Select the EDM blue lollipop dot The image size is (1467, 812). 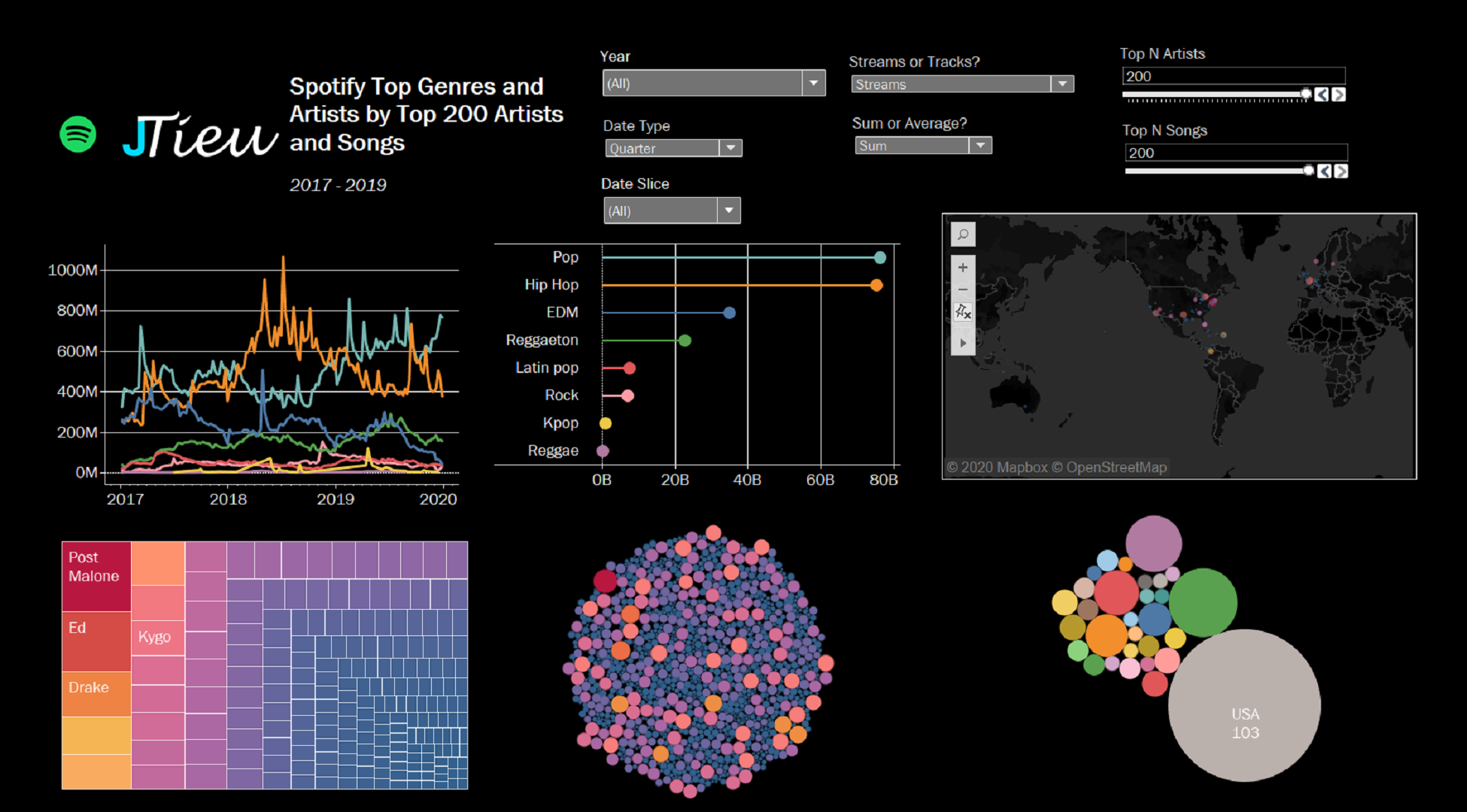pos(729,313)
